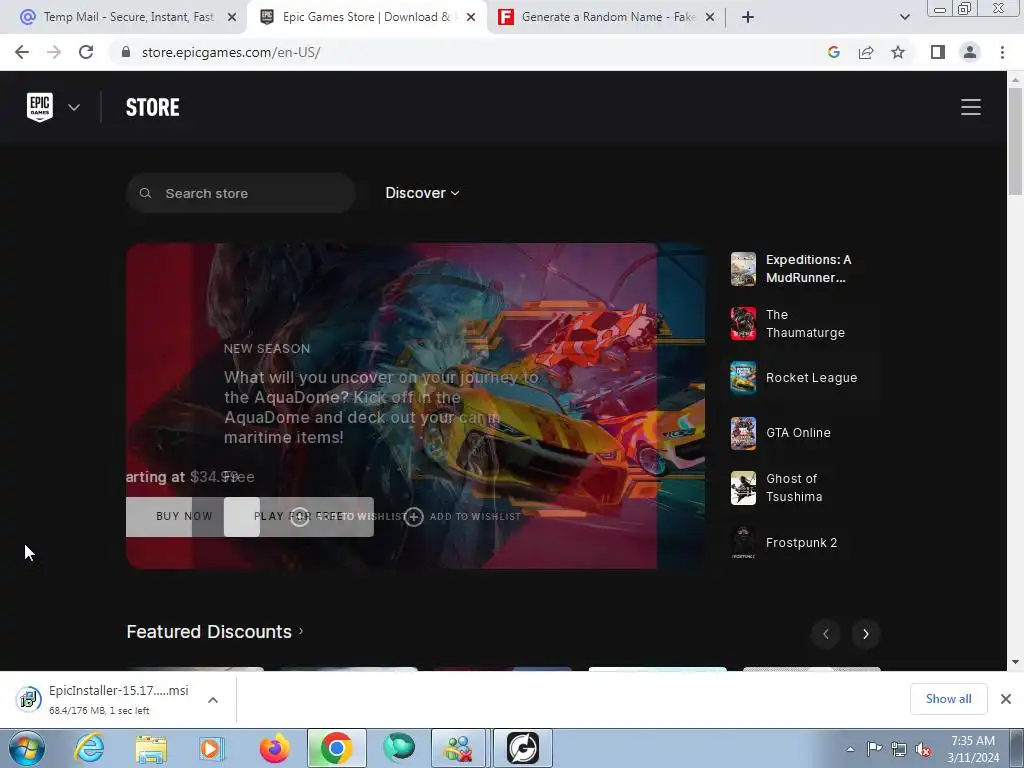
Task: Open EpicInstaller download item
Action: point(104,699)
